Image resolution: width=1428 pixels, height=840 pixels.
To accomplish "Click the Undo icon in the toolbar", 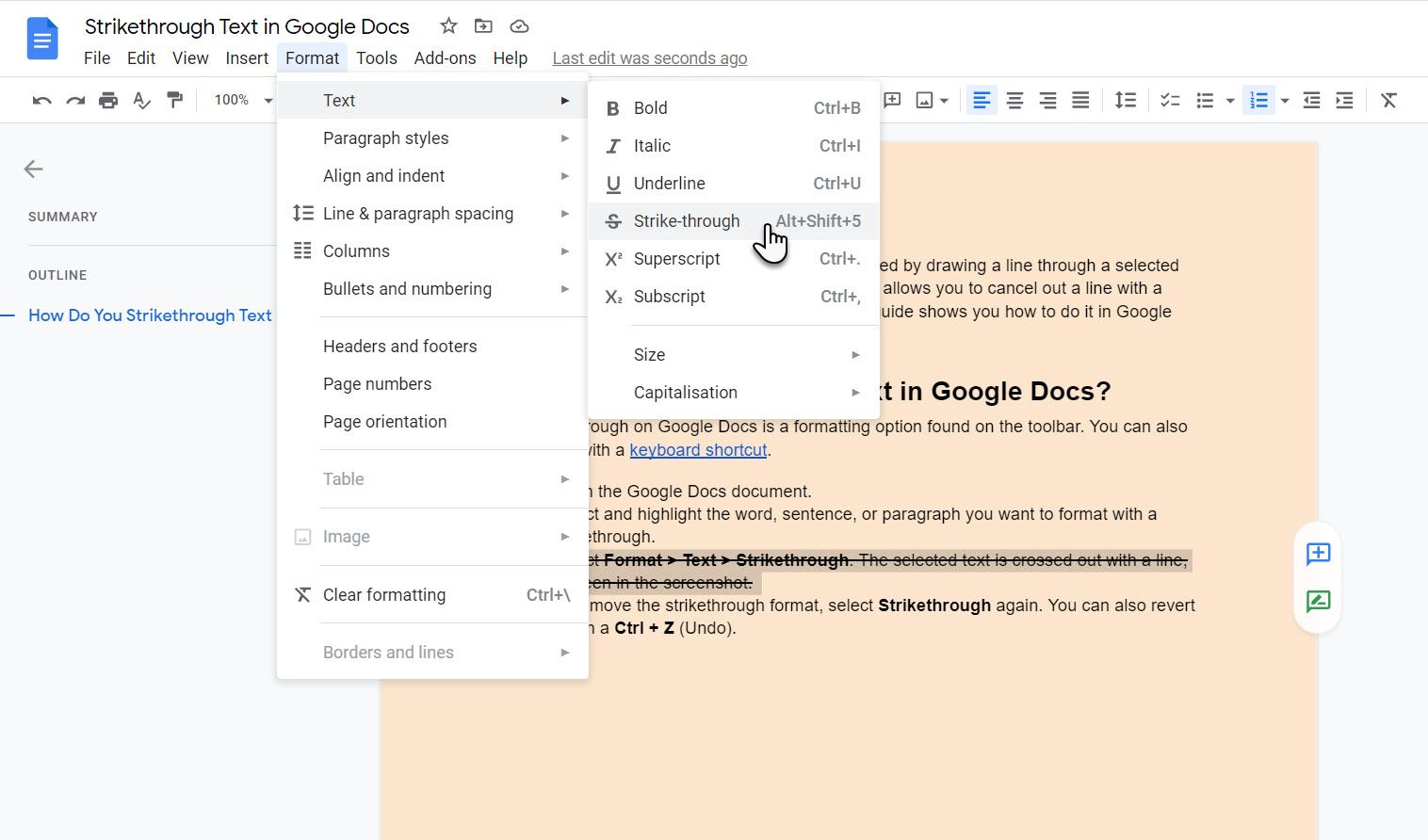I will coord(41,99).
